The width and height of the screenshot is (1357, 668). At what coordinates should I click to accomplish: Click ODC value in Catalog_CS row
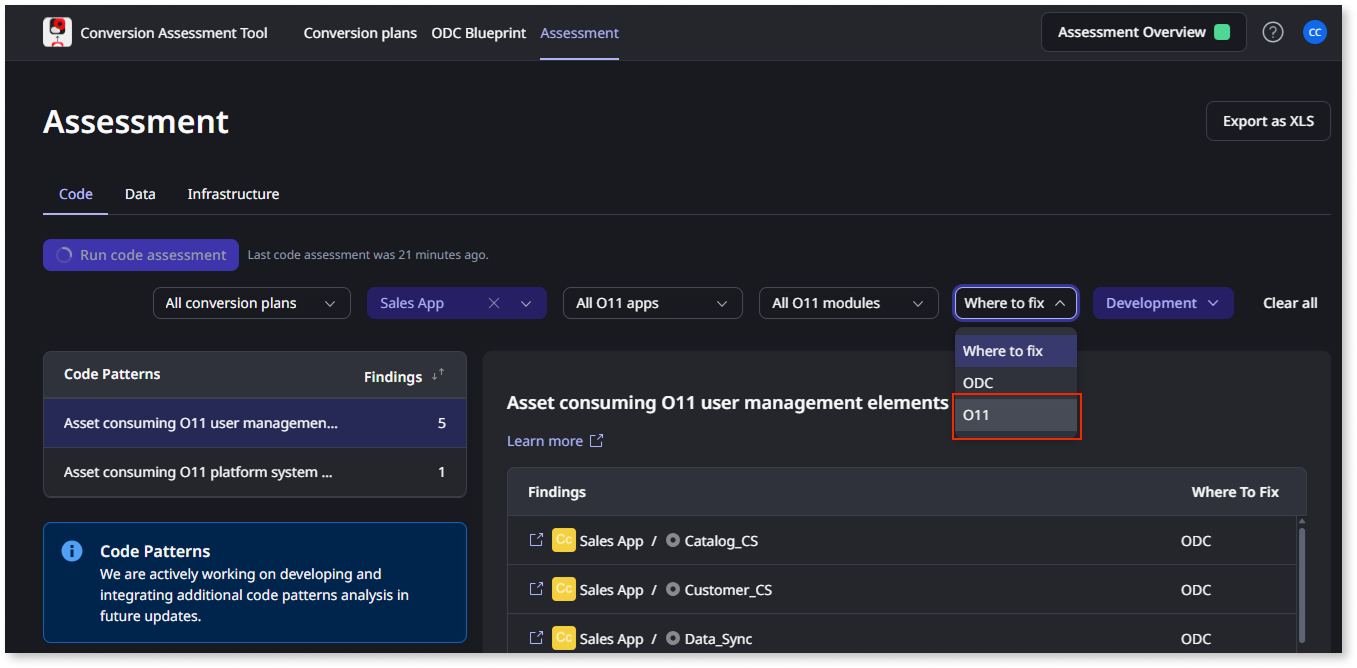click(x=1196, y=541)
